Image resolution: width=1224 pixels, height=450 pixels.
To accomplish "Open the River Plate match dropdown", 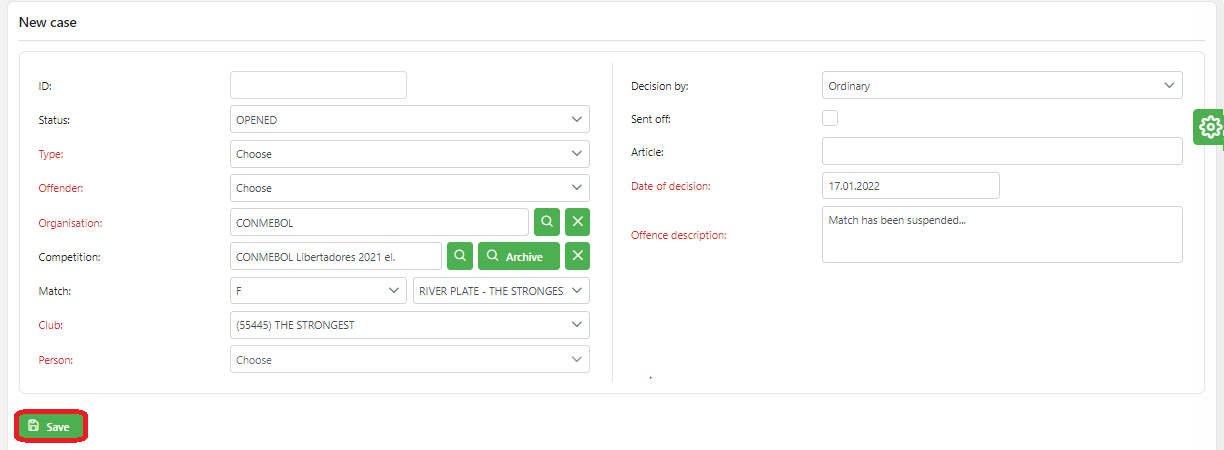I will [x=501, y=291].
